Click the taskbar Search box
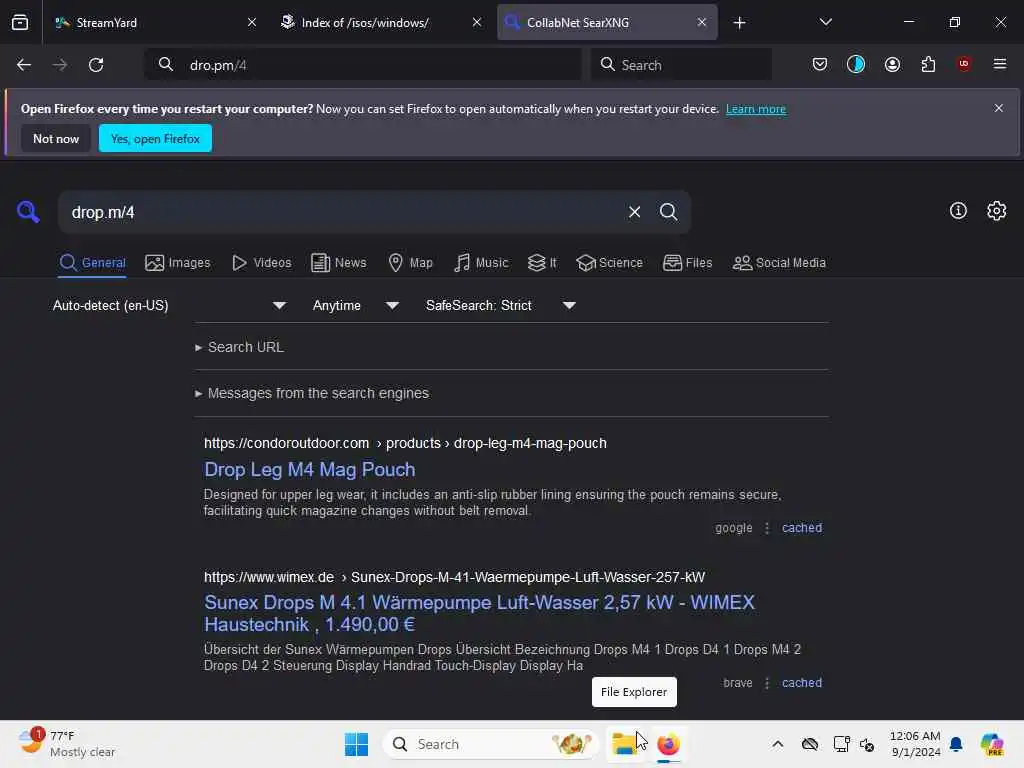 pos(490,744)
